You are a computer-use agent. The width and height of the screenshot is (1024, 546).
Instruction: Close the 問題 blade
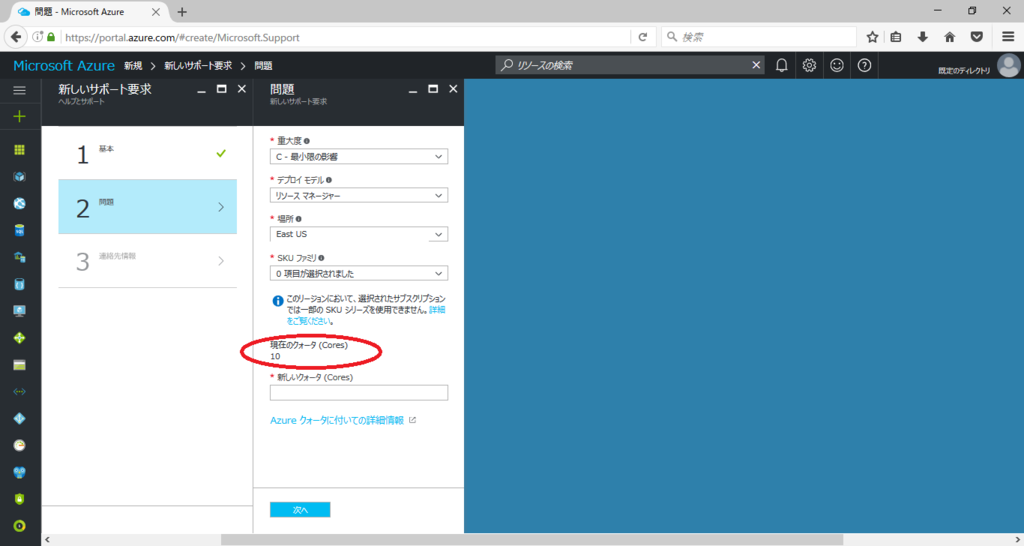coord(453,89)
